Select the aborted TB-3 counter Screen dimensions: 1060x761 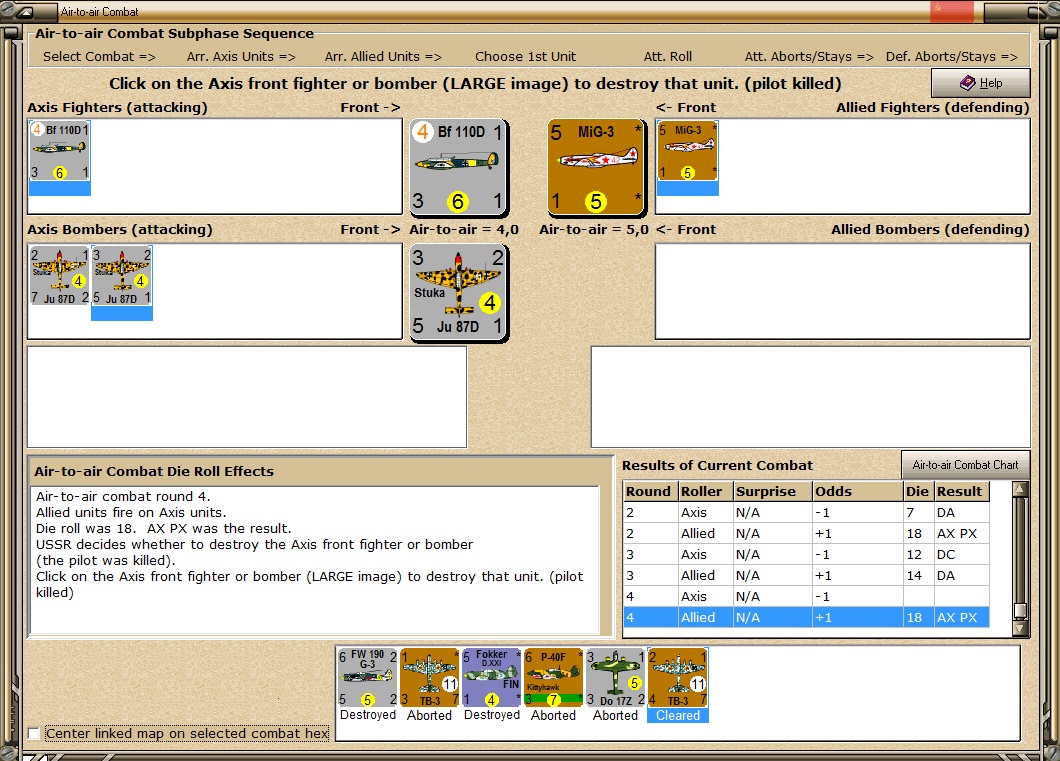(430, 678)
